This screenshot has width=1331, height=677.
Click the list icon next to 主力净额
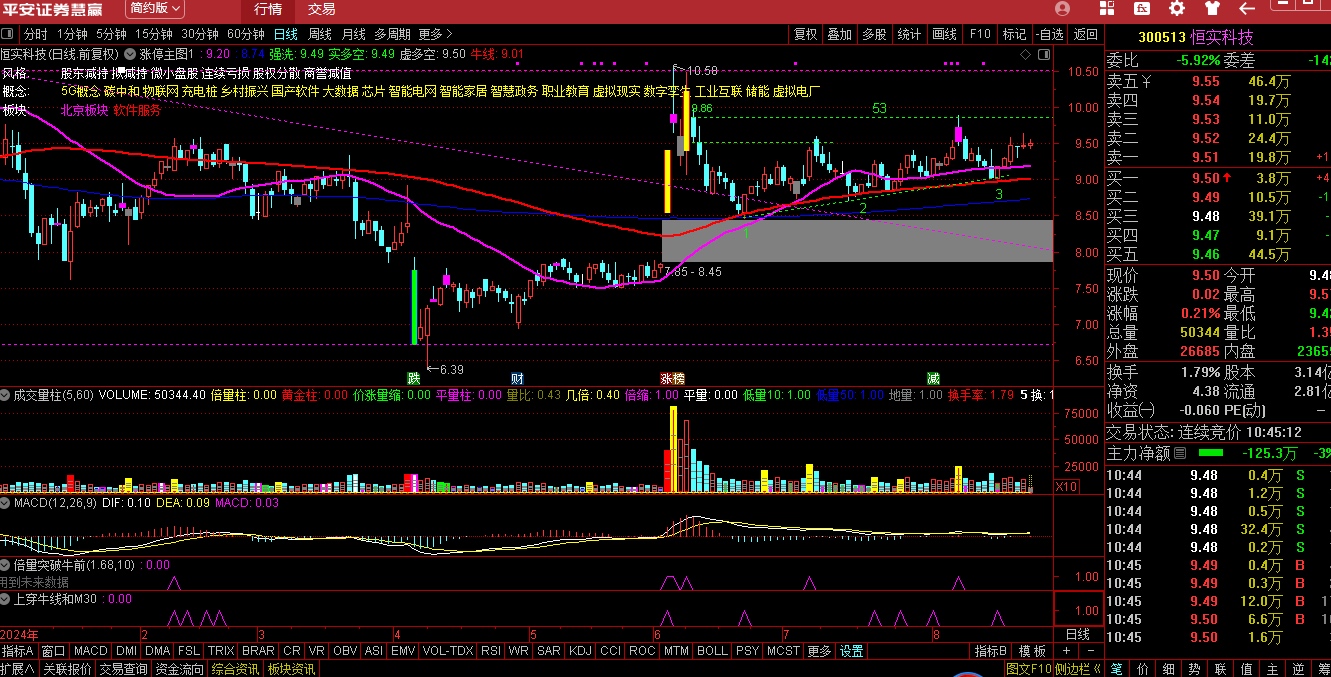[1180, 453]
